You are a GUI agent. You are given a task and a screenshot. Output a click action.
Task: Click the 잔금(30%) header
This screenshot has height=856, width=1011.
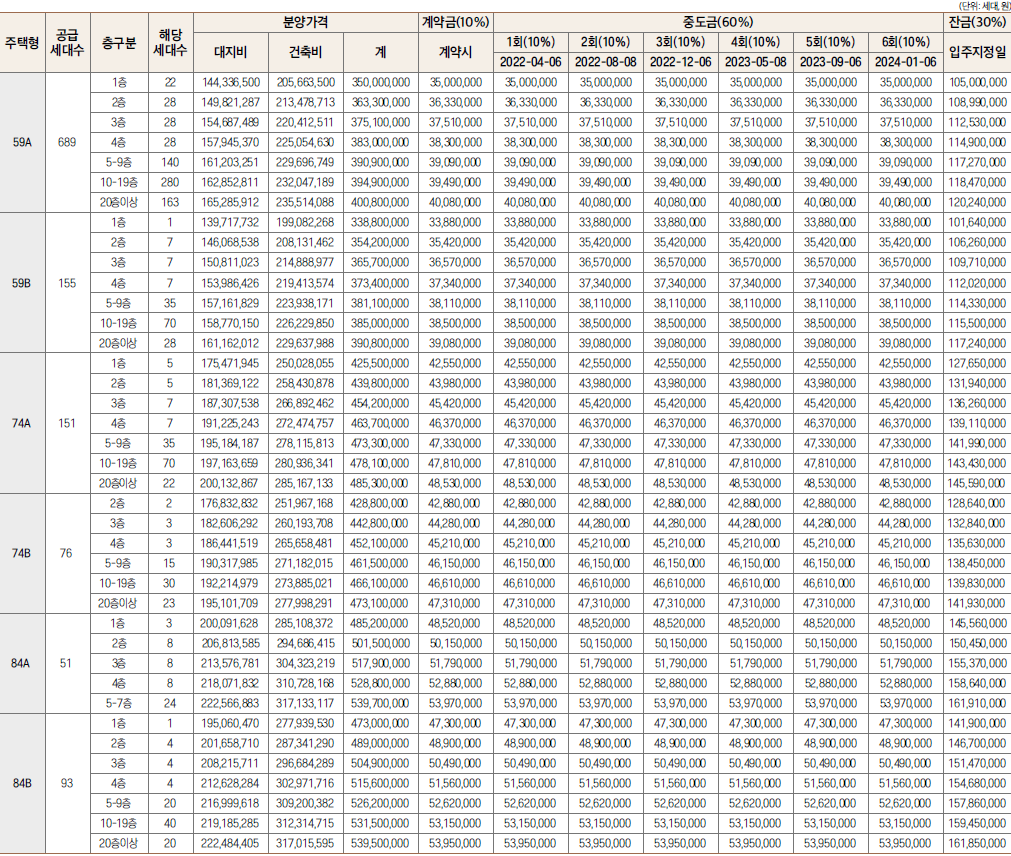point(977,22)
